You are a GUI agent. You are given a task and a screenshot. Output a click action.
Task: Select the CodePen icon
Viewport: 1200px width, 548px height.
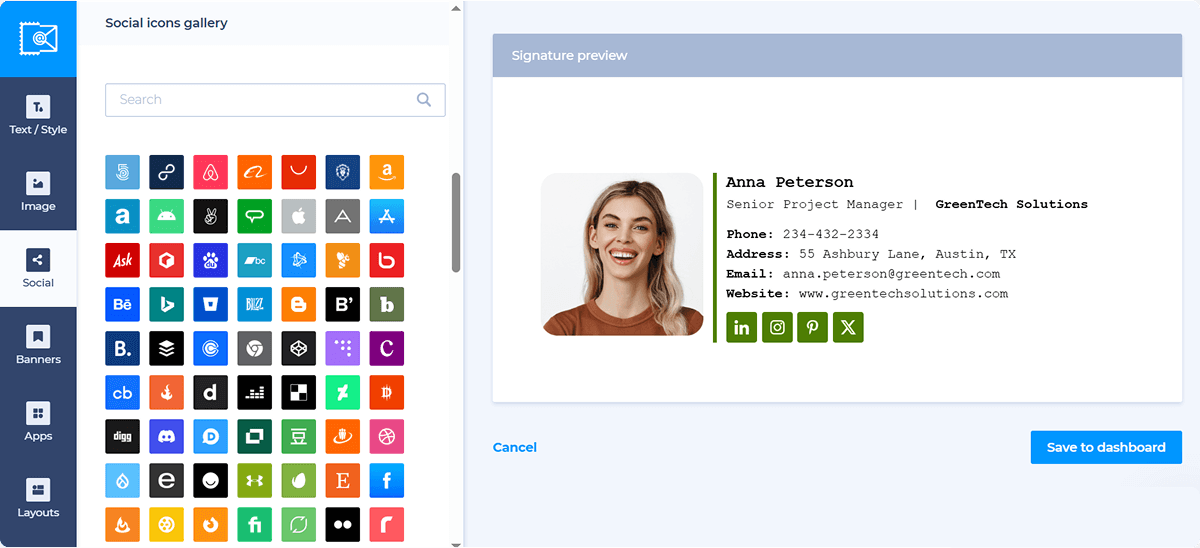coord(298,348)
